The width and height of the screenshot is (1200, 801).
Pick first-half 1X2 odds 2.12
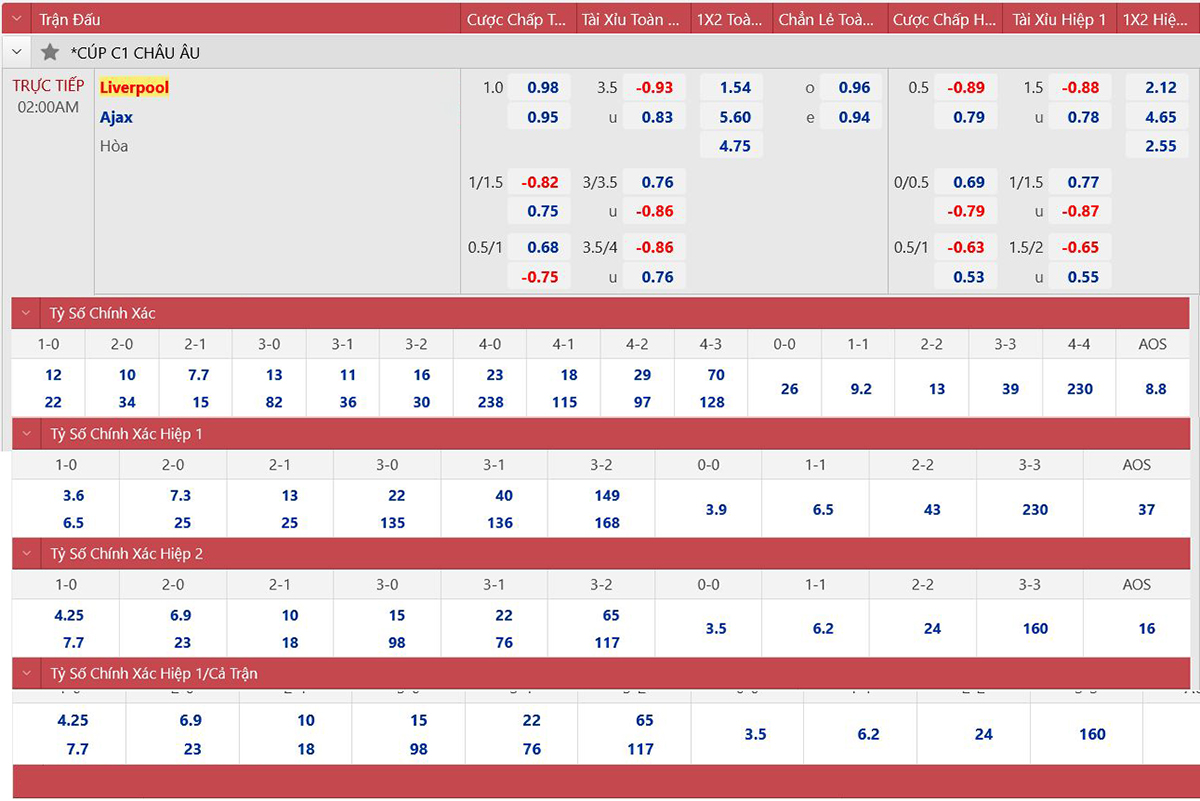pos(1160,88)
